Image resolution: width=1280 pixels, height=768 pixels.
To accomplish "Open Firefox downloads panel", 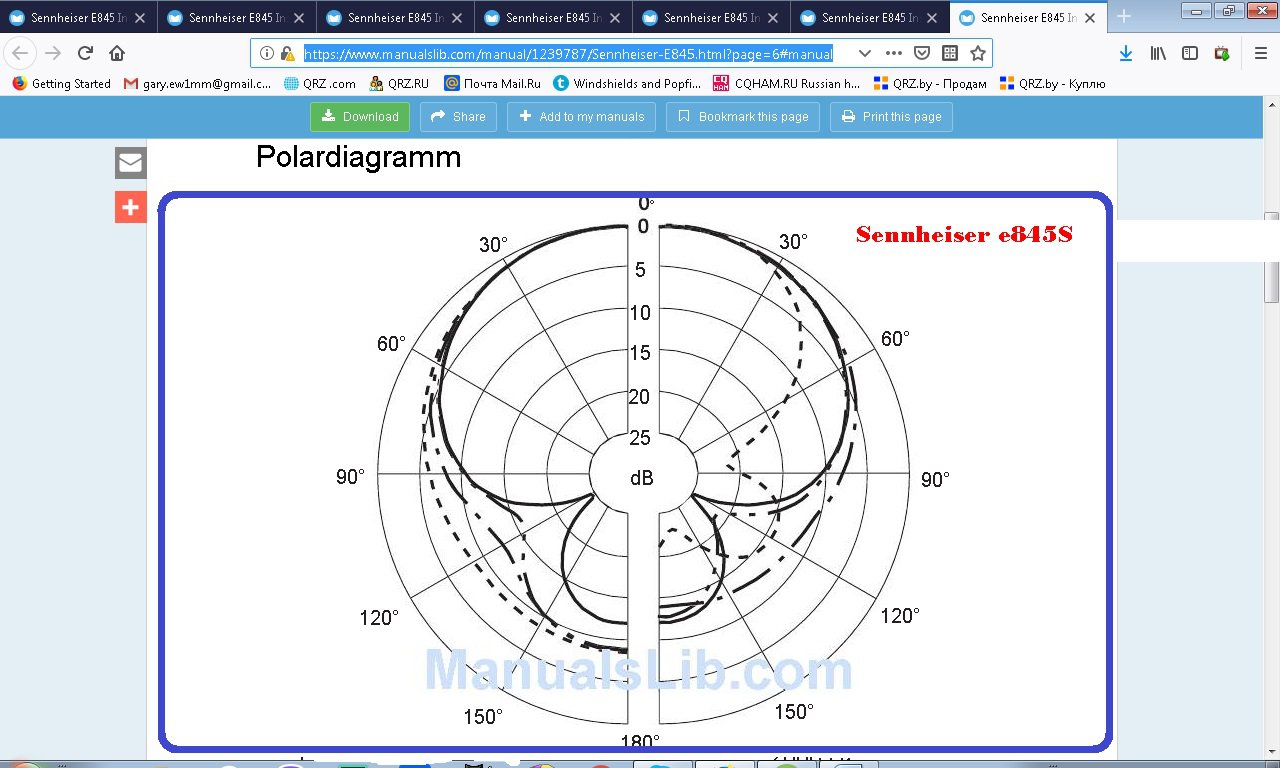I will [1126, 54].
